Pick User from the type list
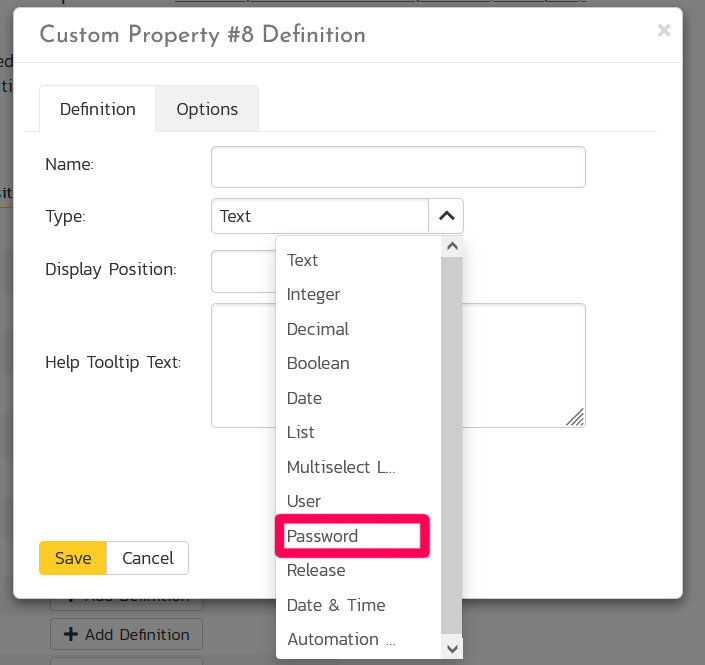Viewport: 705px width, 665px height. click(303, 501)
